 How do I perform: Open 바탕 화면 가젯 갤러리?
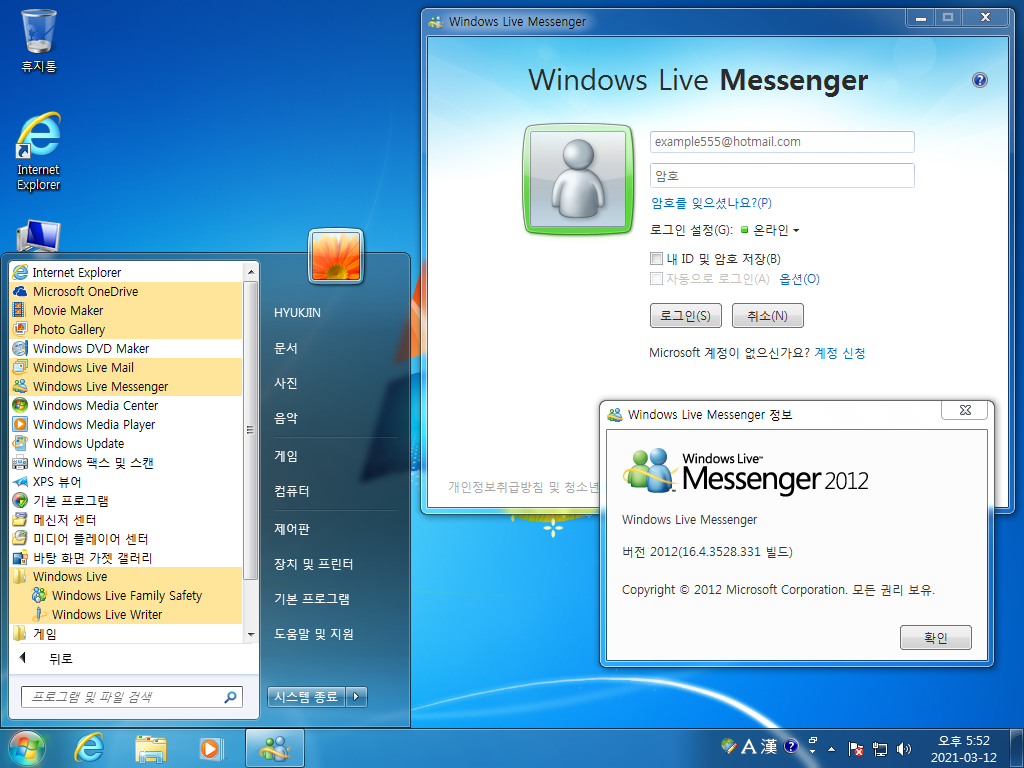pos(127,557)
